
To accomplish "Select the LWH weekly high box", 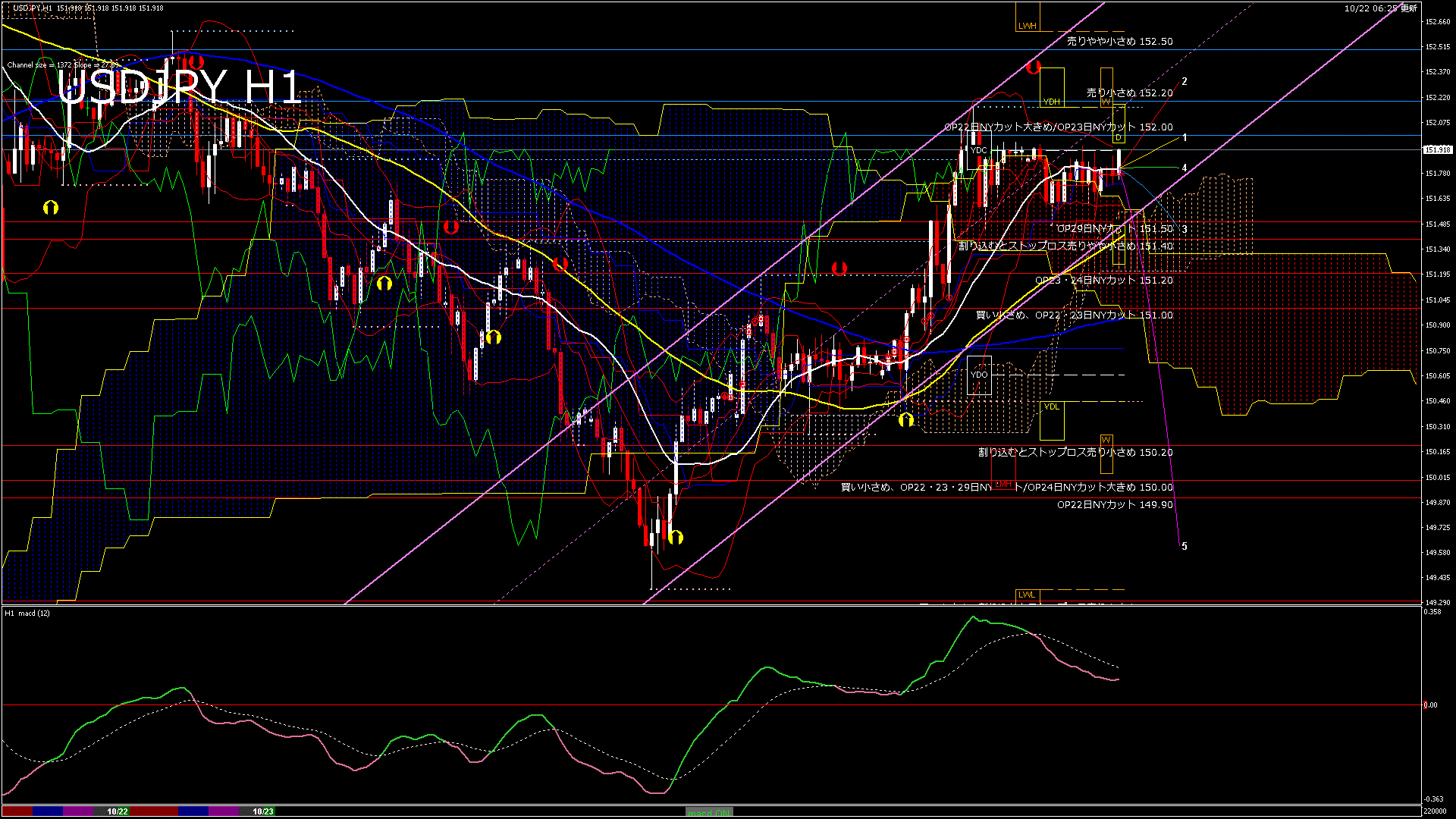I will [1028, 17].
